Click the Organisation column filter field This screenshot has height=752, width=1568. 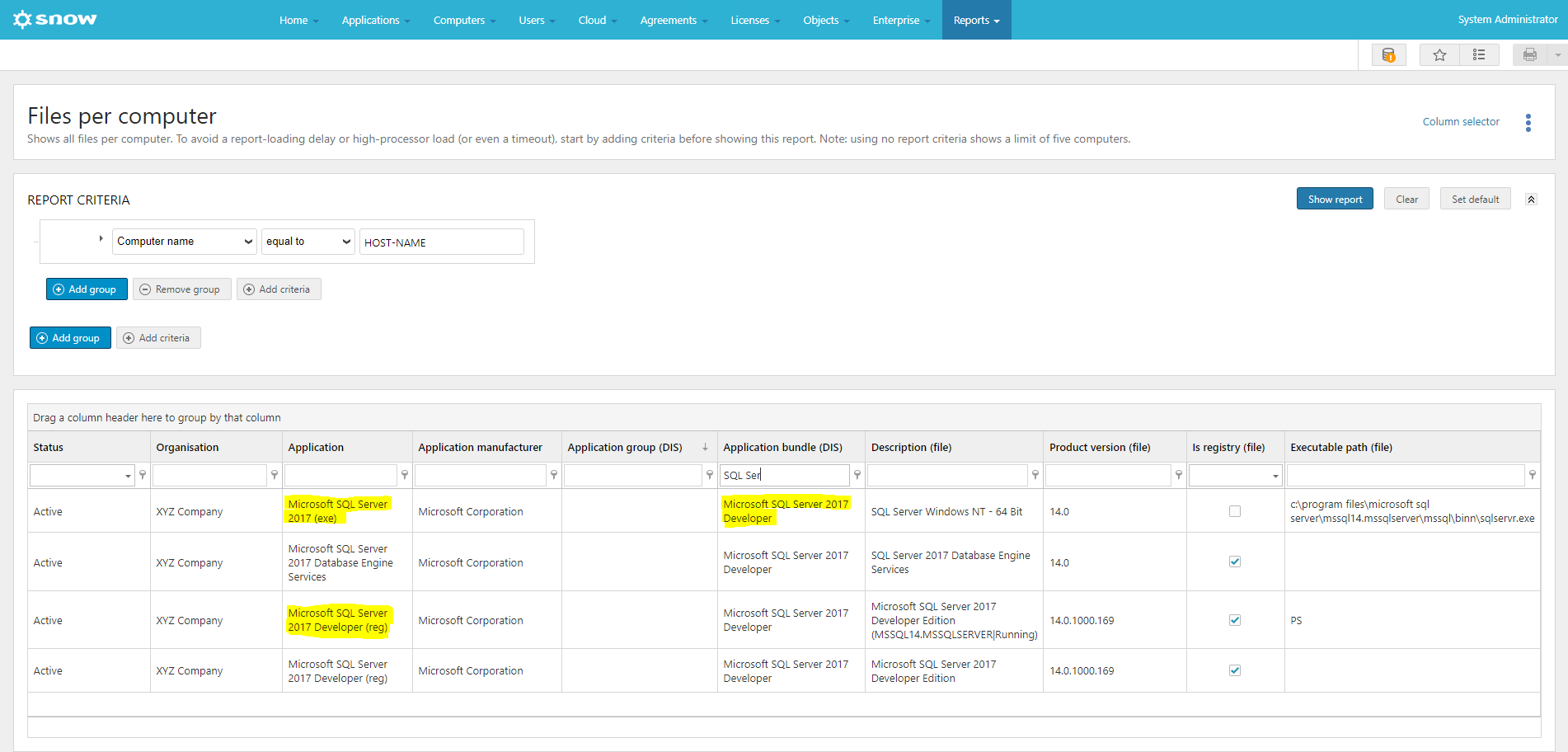210,475
